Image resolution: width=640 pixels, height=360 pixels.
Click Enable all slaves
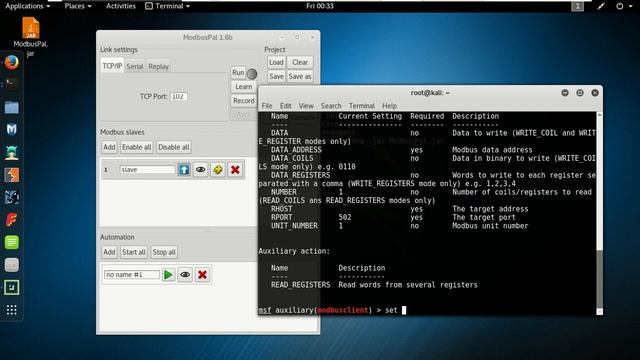136,147
